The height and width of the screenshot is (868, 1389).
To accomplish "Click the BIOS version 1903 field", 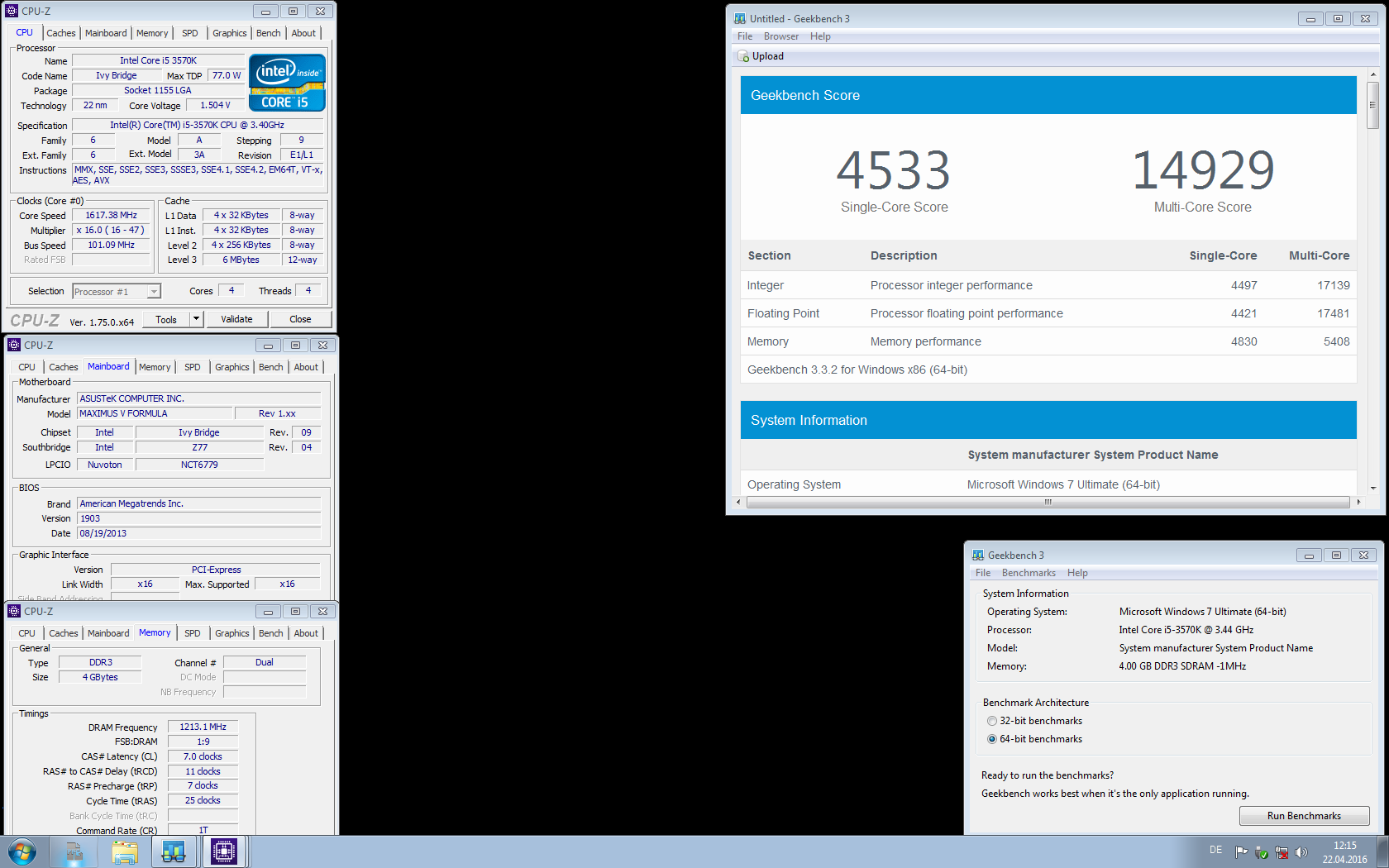I will 198,518.
